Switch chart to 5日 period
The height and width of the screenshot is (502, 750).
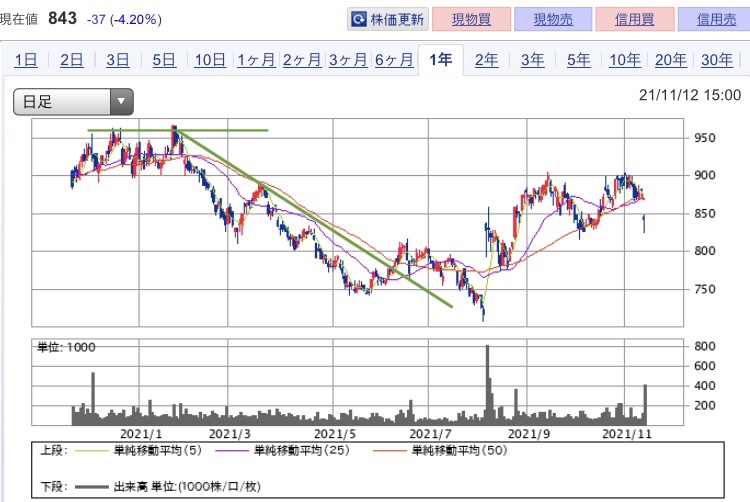(164, 60)
